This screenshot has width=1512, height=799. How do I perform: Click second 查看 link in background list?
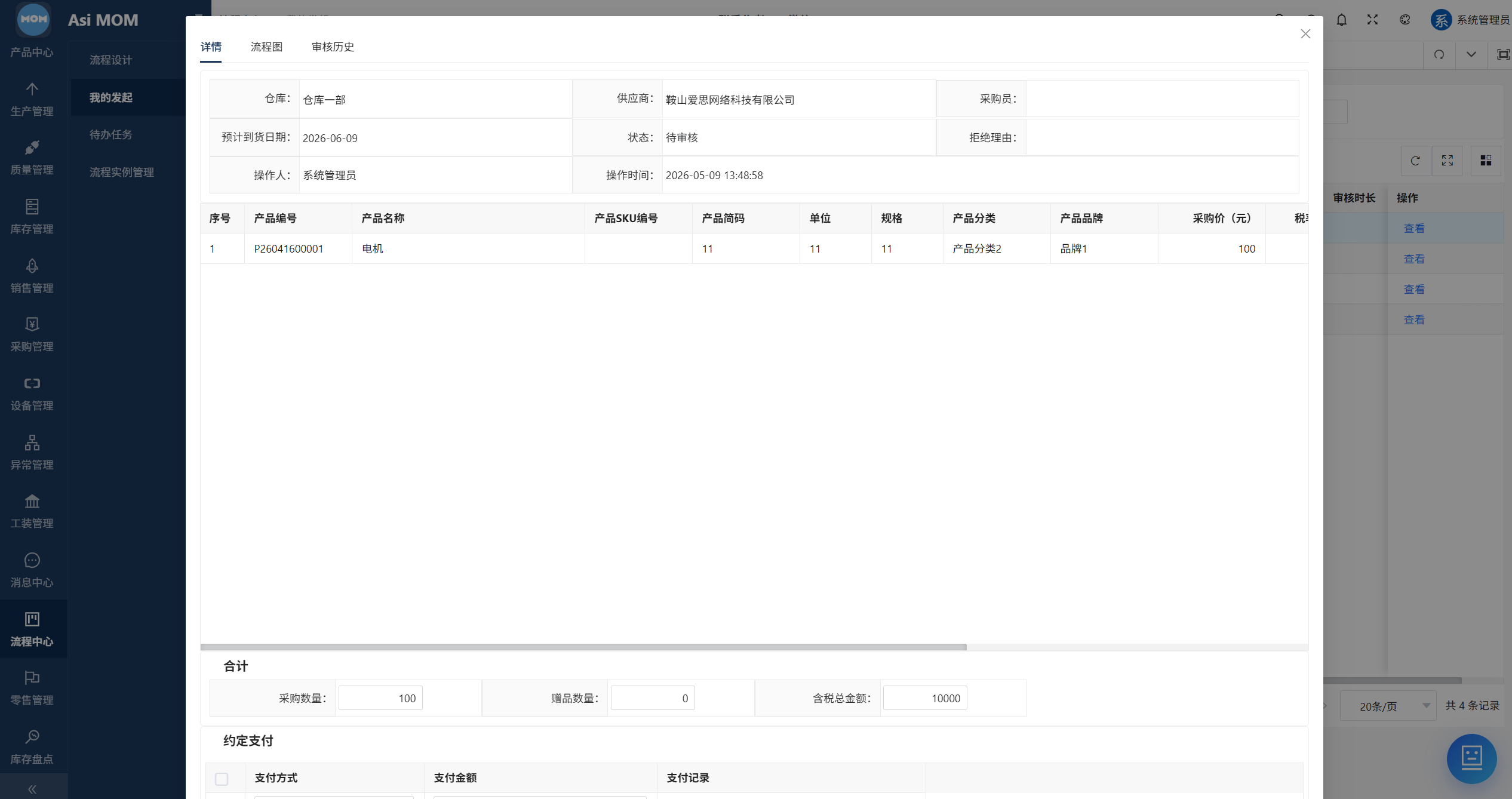[x=1413, y=259]
